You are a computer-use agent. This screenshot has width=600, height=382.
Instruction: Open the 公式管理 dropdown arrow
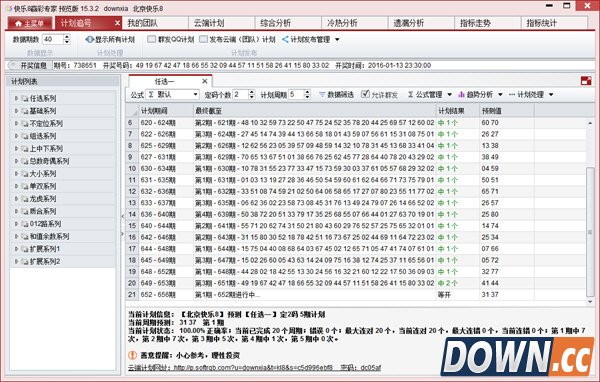pyautogui.click(x=449, y=95)
